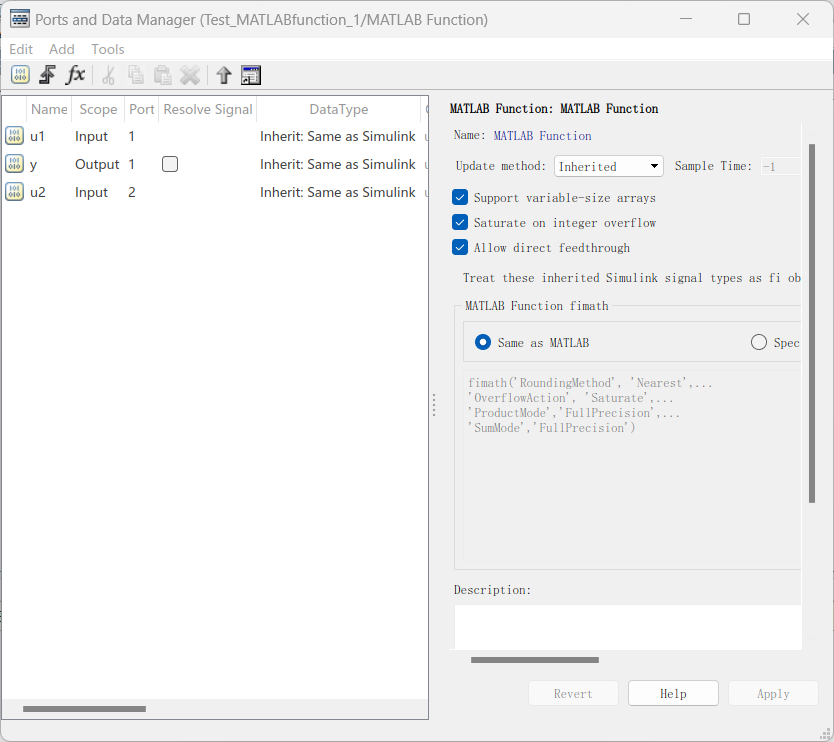This screenshot has width=834, height=742.
Task: Open the Update method dropdown
Action: click(x=608, y=166)
